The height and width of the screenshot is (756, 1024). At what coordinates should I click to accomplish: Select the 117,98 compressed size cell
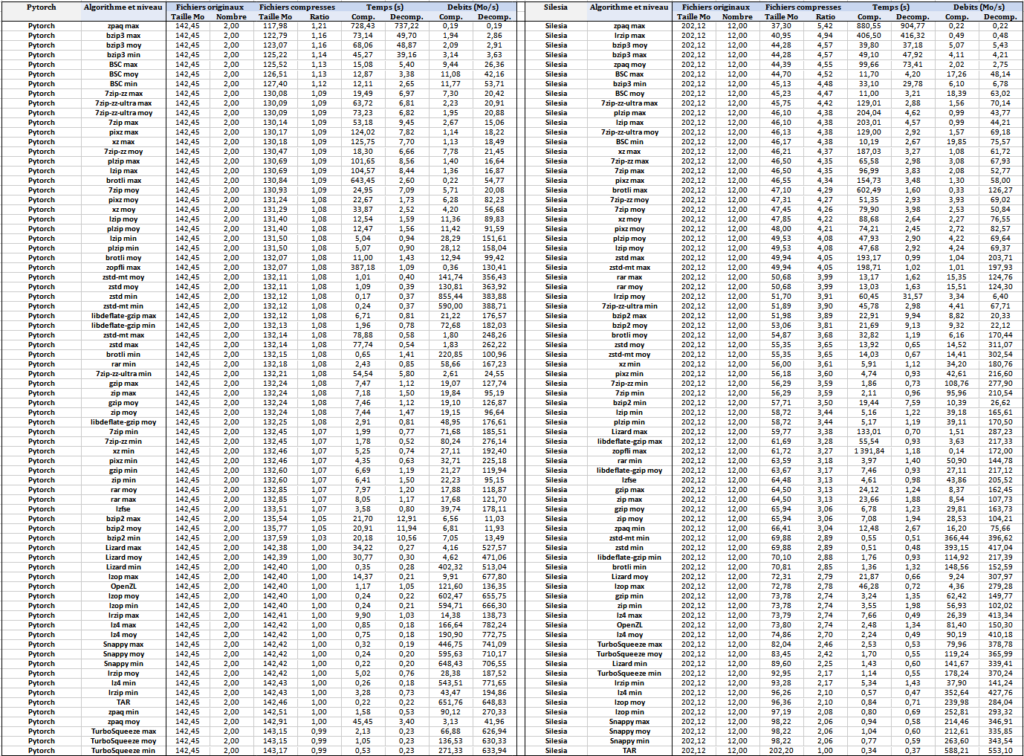(275, 26)
